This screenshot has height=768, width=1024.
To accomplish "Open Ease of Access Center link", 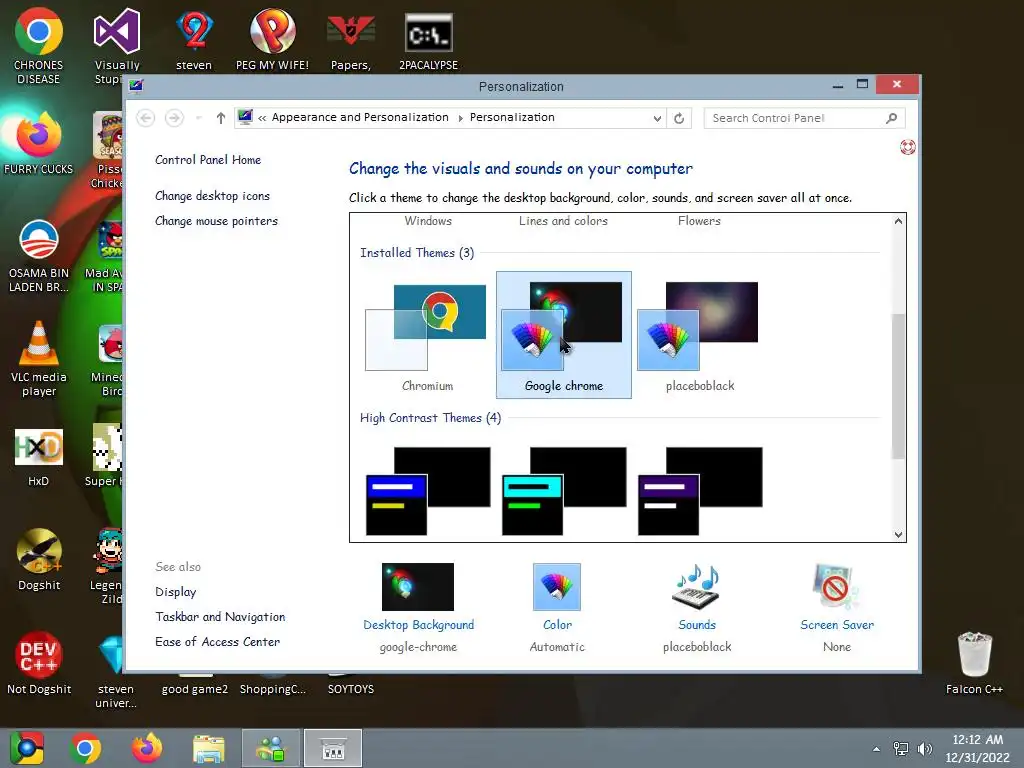I will coord(217,642).
